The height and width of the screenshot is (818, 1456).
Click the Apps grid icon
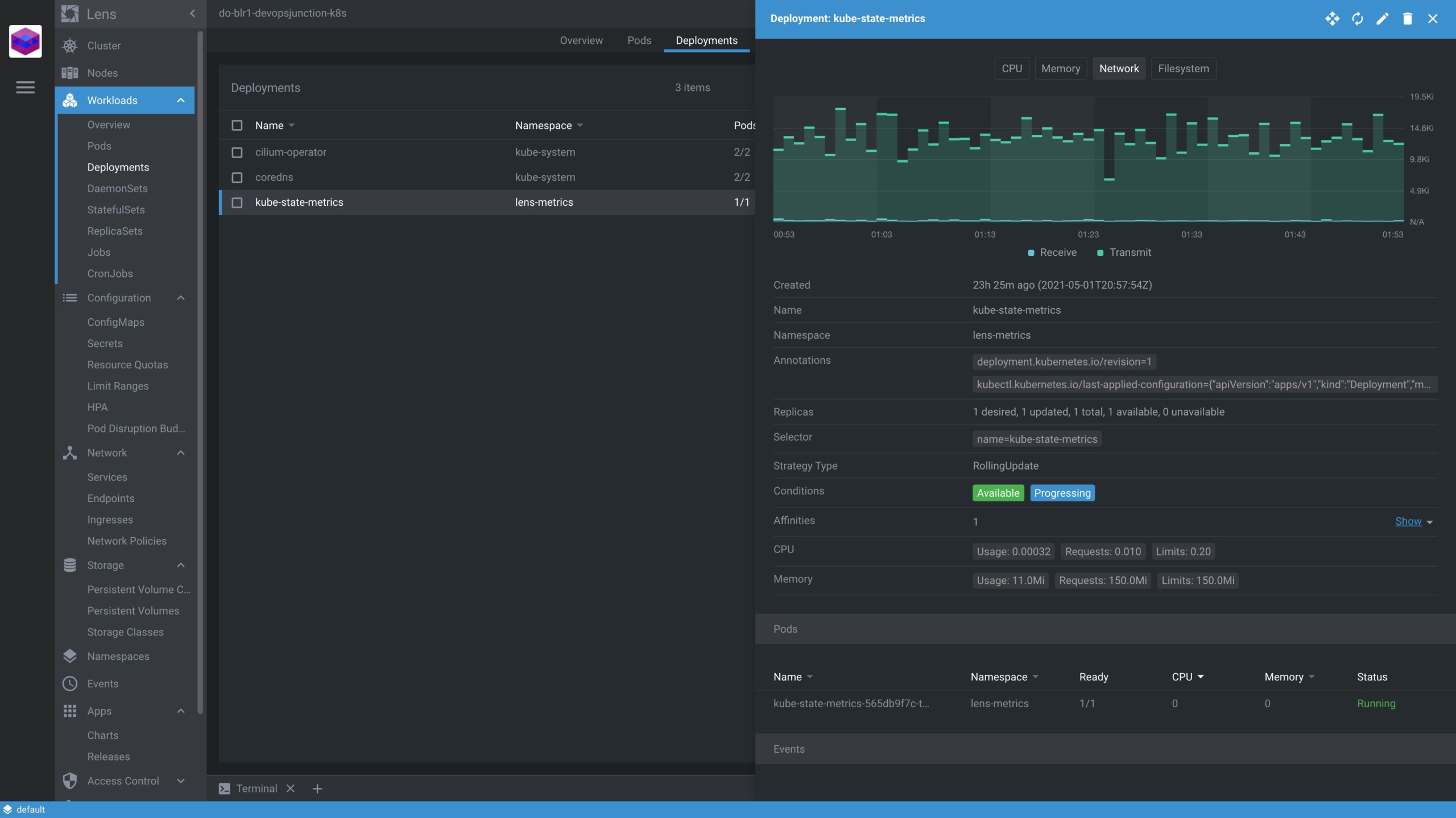click(69, 711)
